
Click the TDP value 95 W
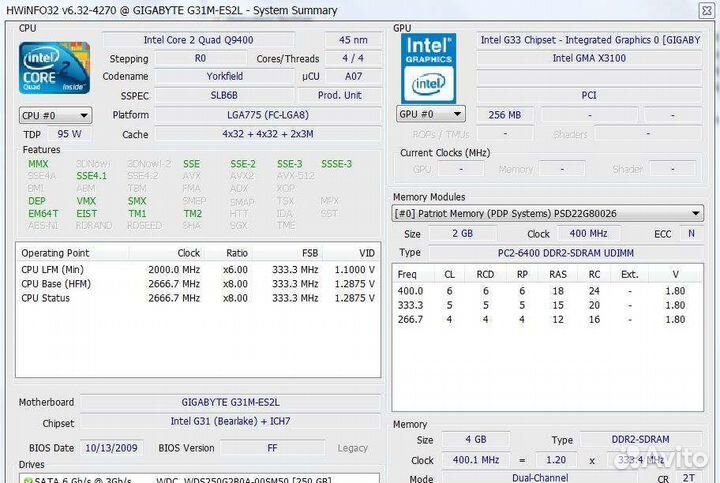click(69, 134)
